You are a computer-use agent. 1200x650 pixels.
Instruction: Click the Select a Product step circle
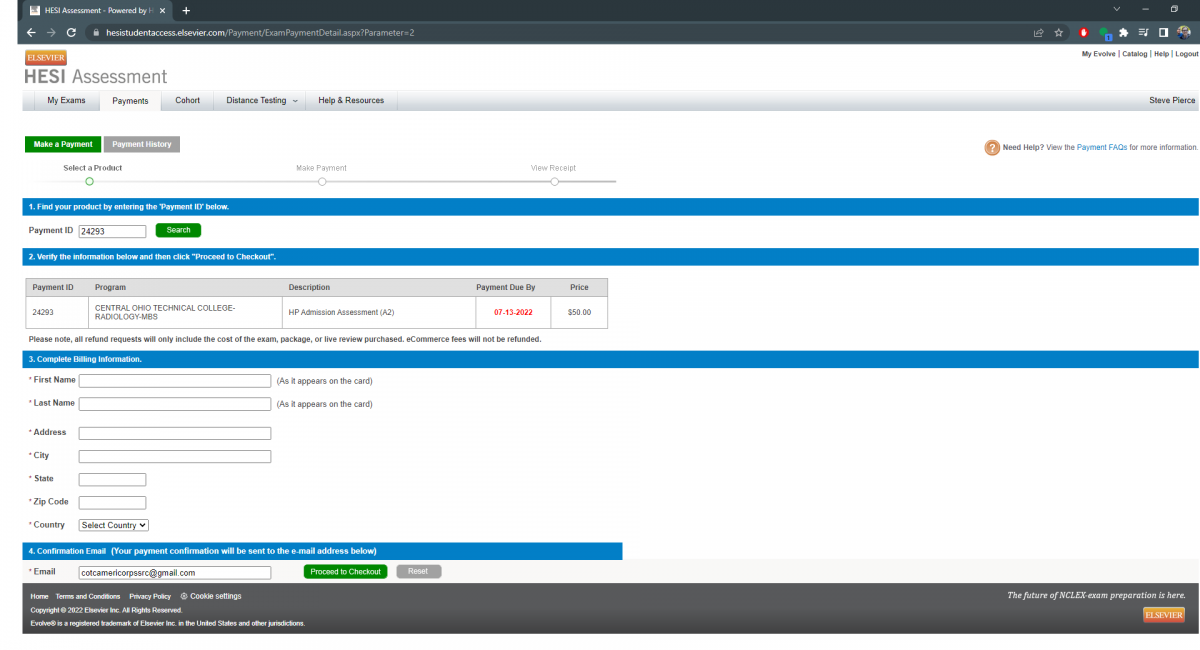point(89,181)
